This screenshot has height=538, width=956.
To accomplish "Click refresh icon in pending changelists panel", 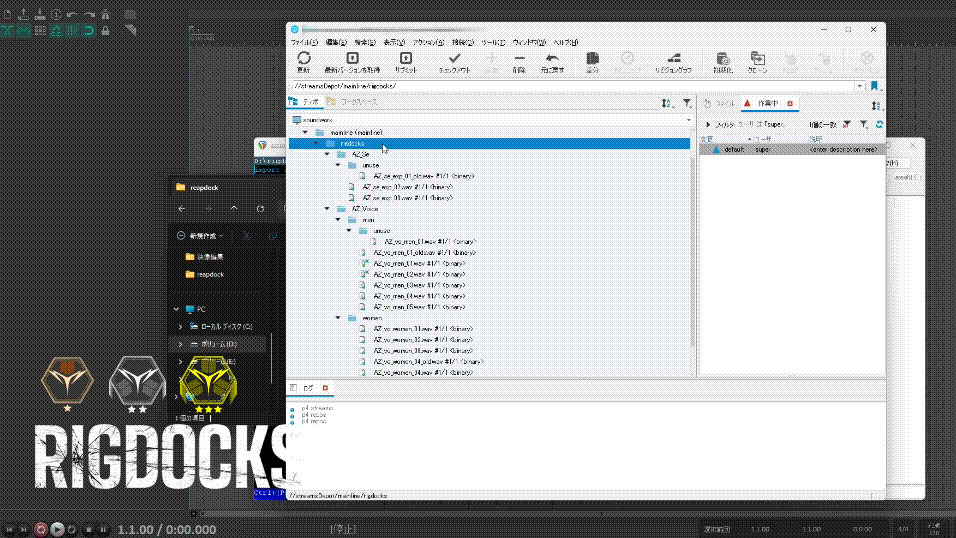I will [x=879, y=124].
